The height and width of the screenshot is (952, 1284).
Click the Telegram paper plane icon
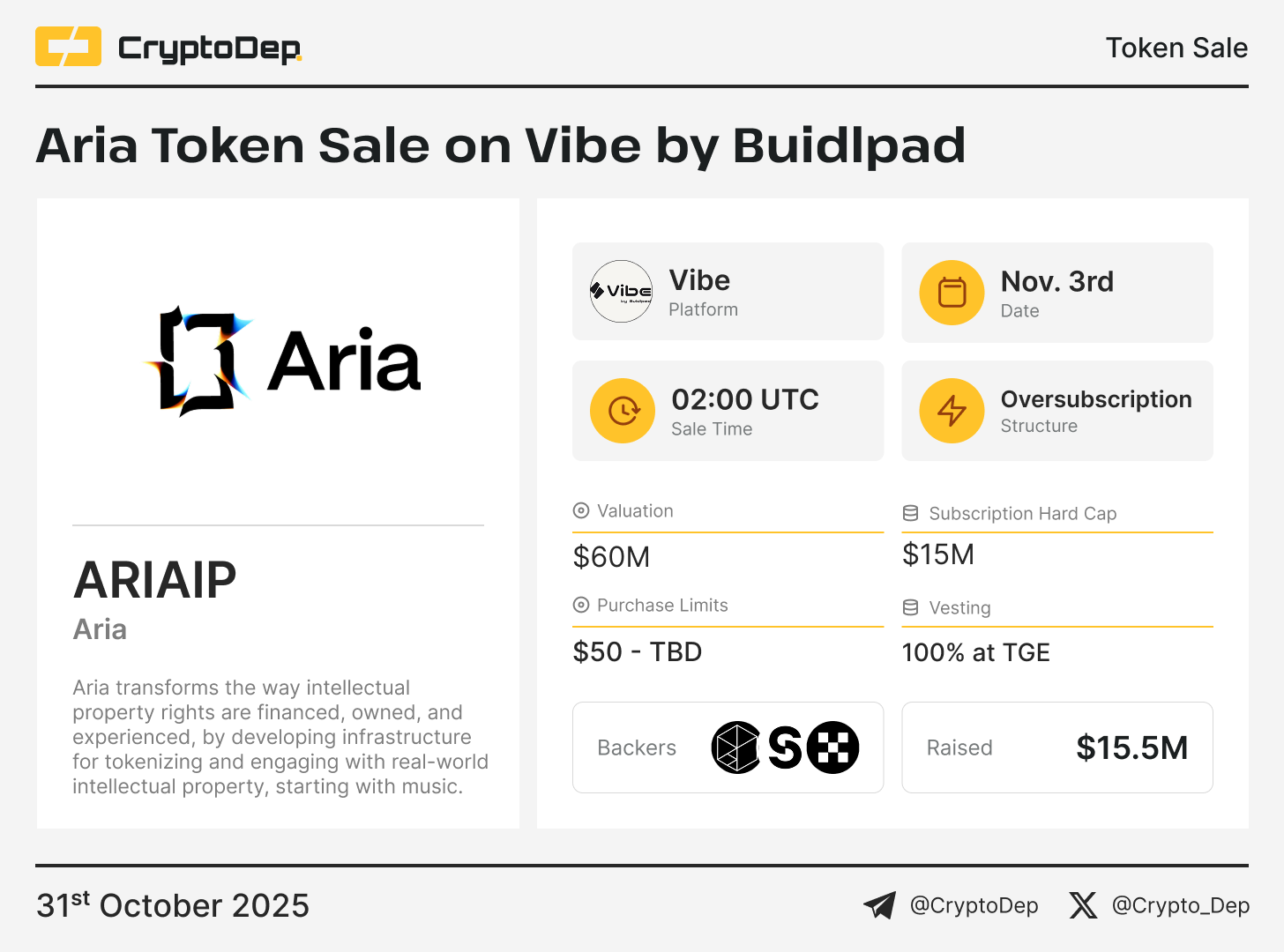(879, 905)
